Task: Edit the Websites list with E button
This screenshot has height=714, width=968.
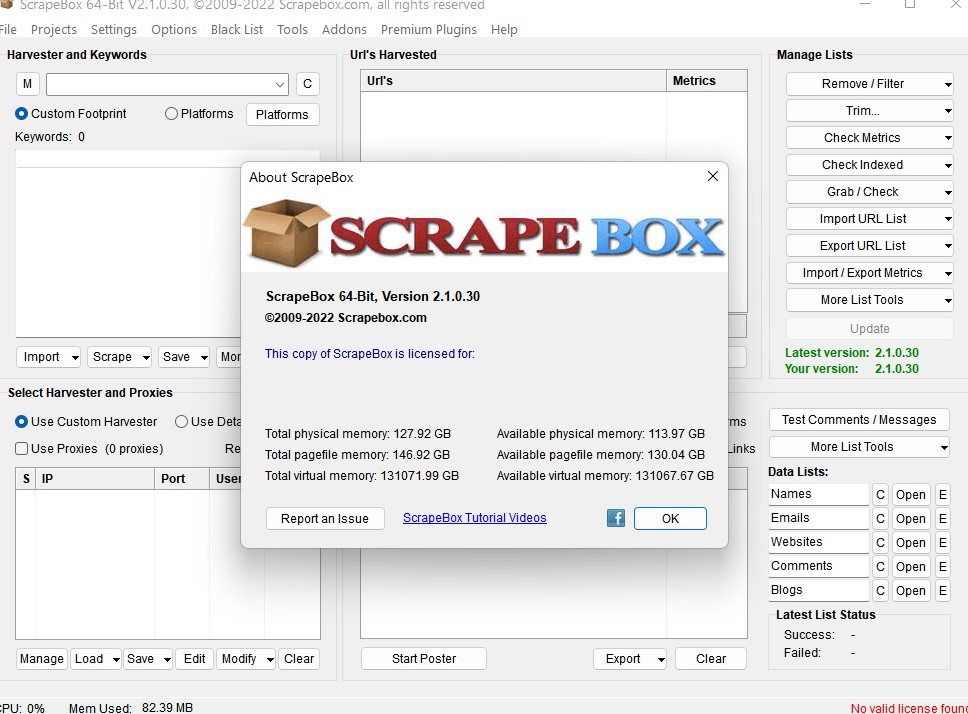Action: [943, 542]
